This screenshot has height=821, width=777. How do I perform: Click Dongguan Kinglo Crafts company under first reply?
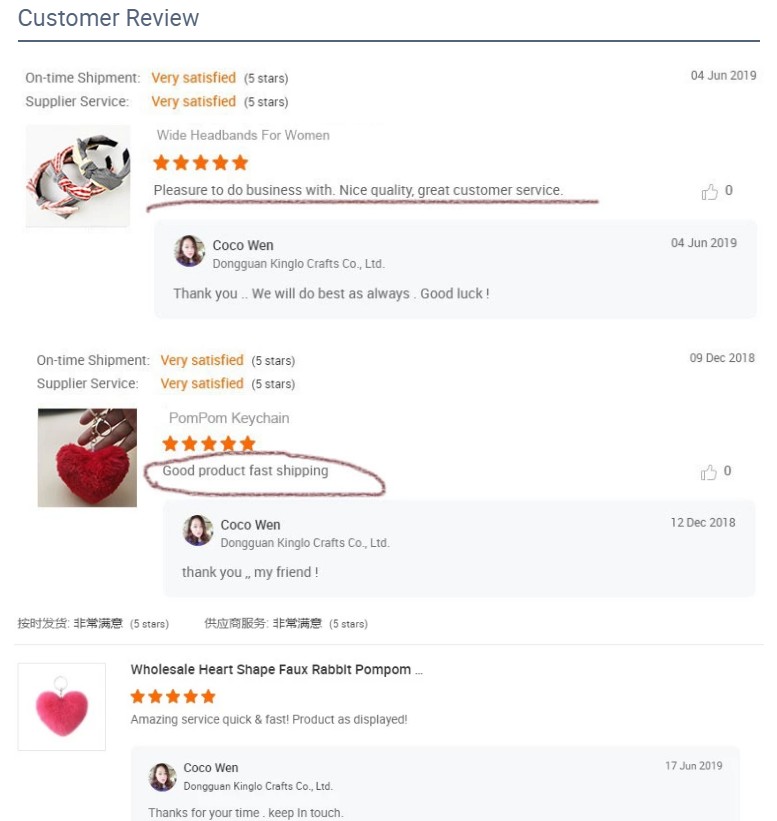click(298, 264)
